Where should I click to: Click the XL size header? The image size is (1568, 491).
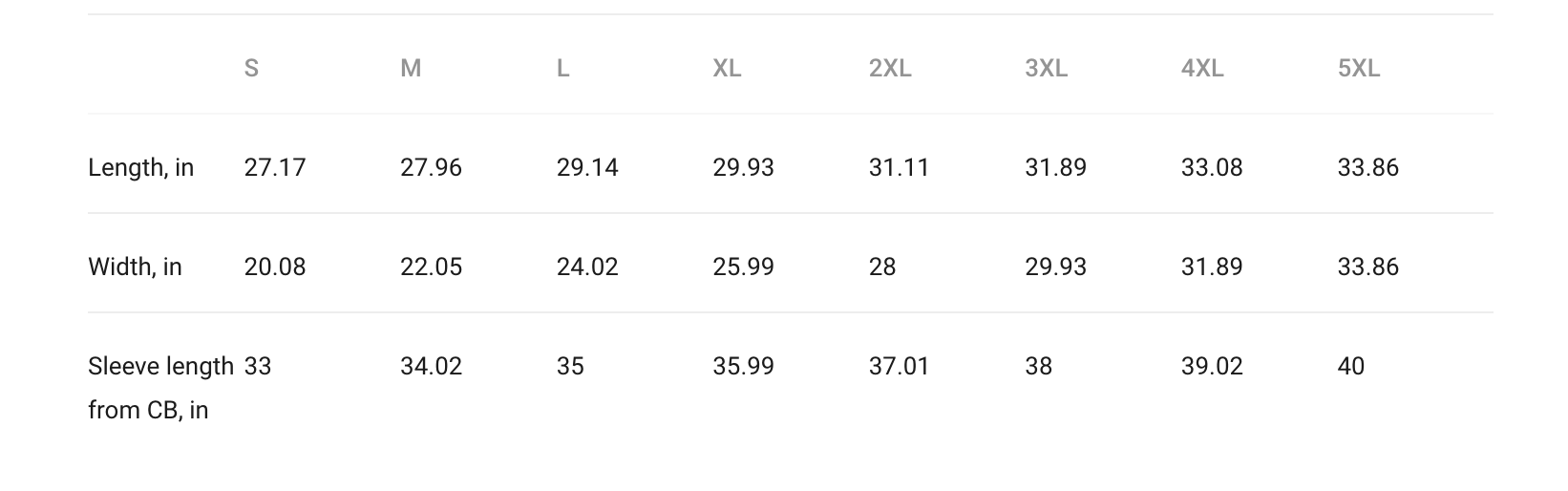[x=727, y=69]
